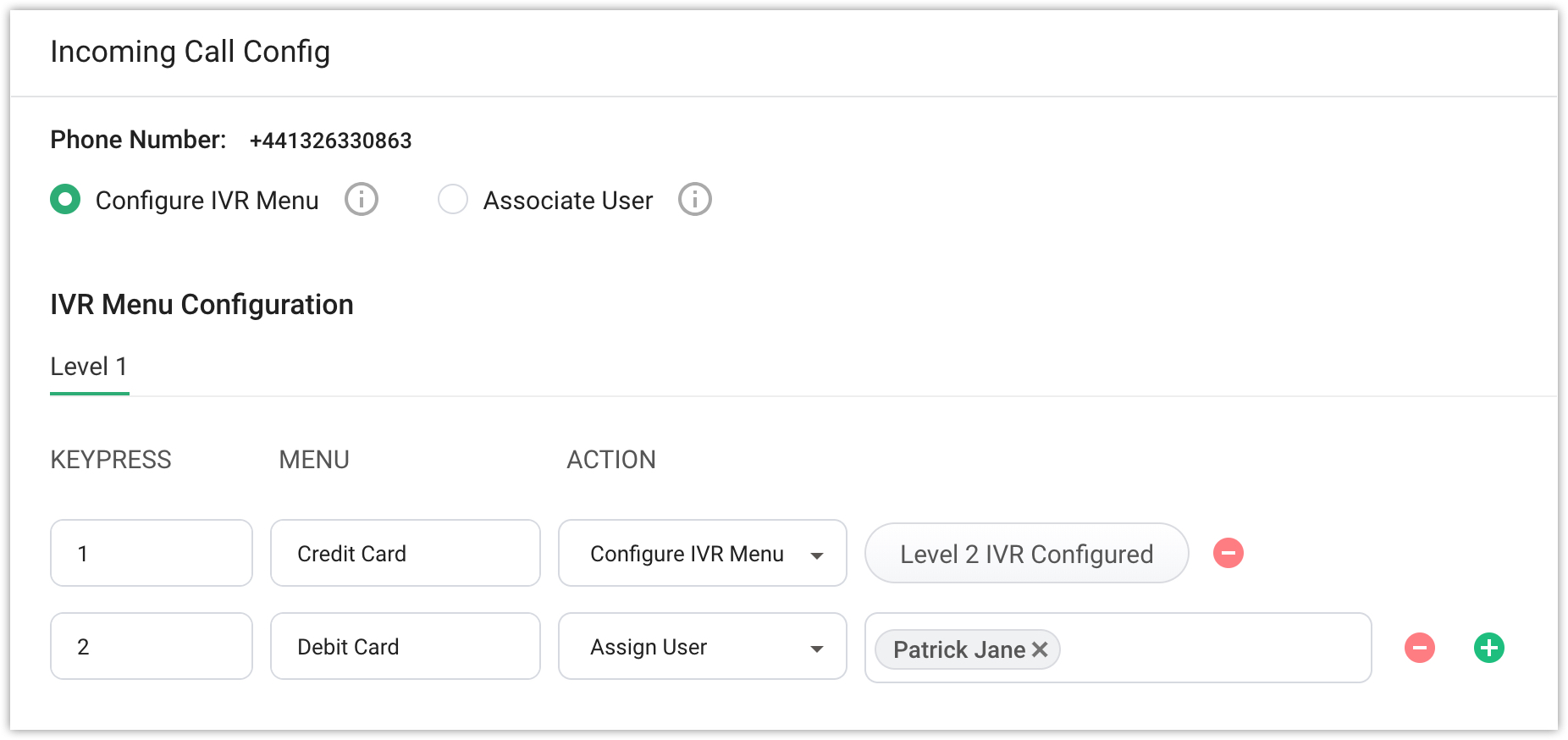Viewport: 1568px width, 740px height.
Task: Click the Patrick Jane user tag
Action: (958, 649)
